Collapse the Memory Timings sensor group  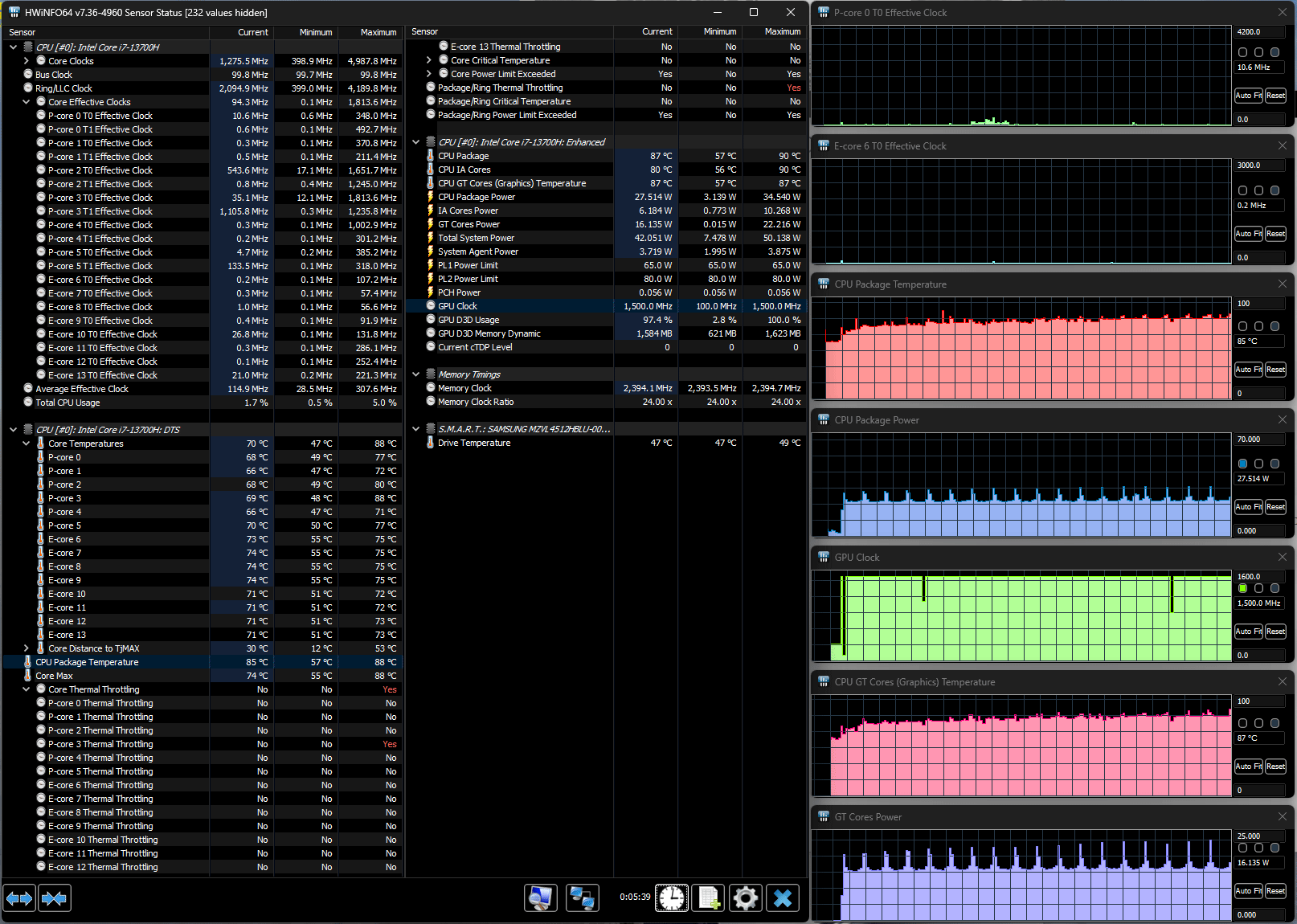[x=416, y=374]
